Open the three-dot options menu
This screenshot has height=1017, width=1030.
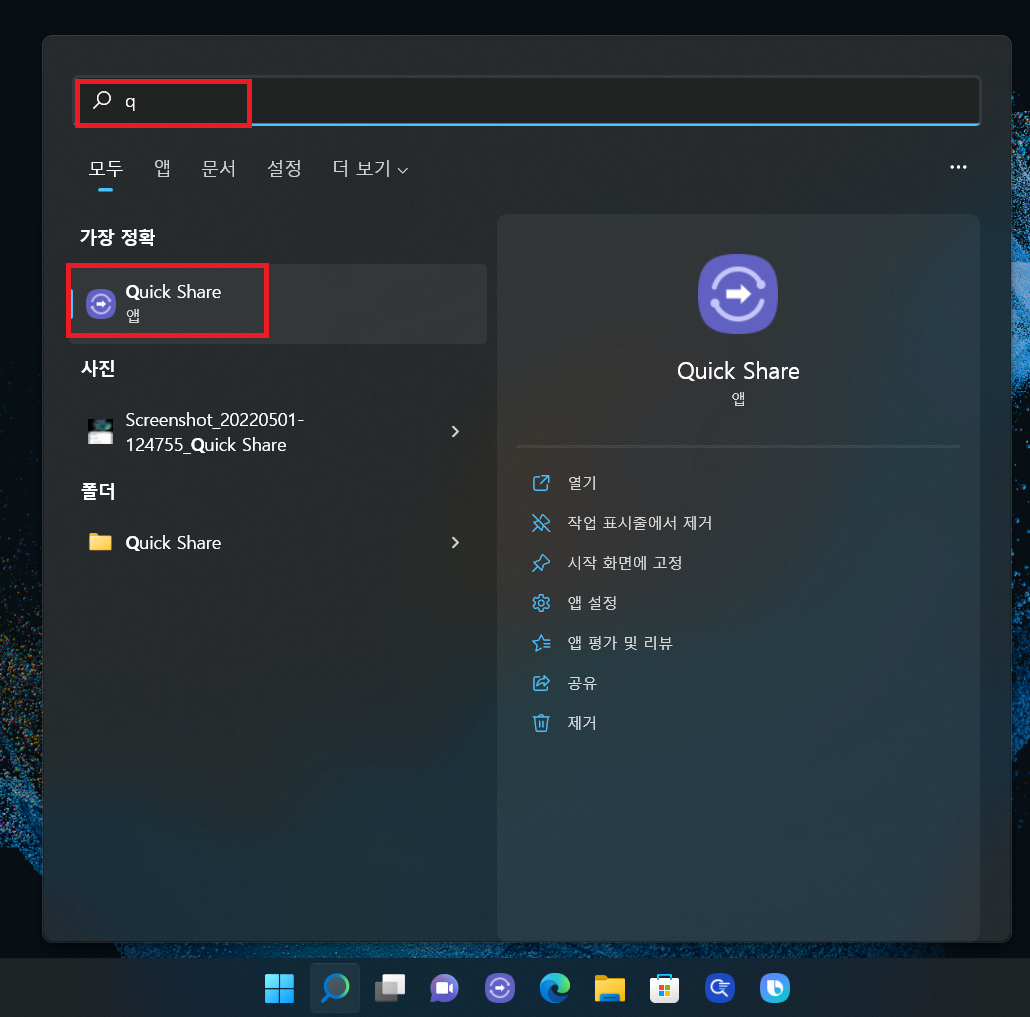click(958, 167)
